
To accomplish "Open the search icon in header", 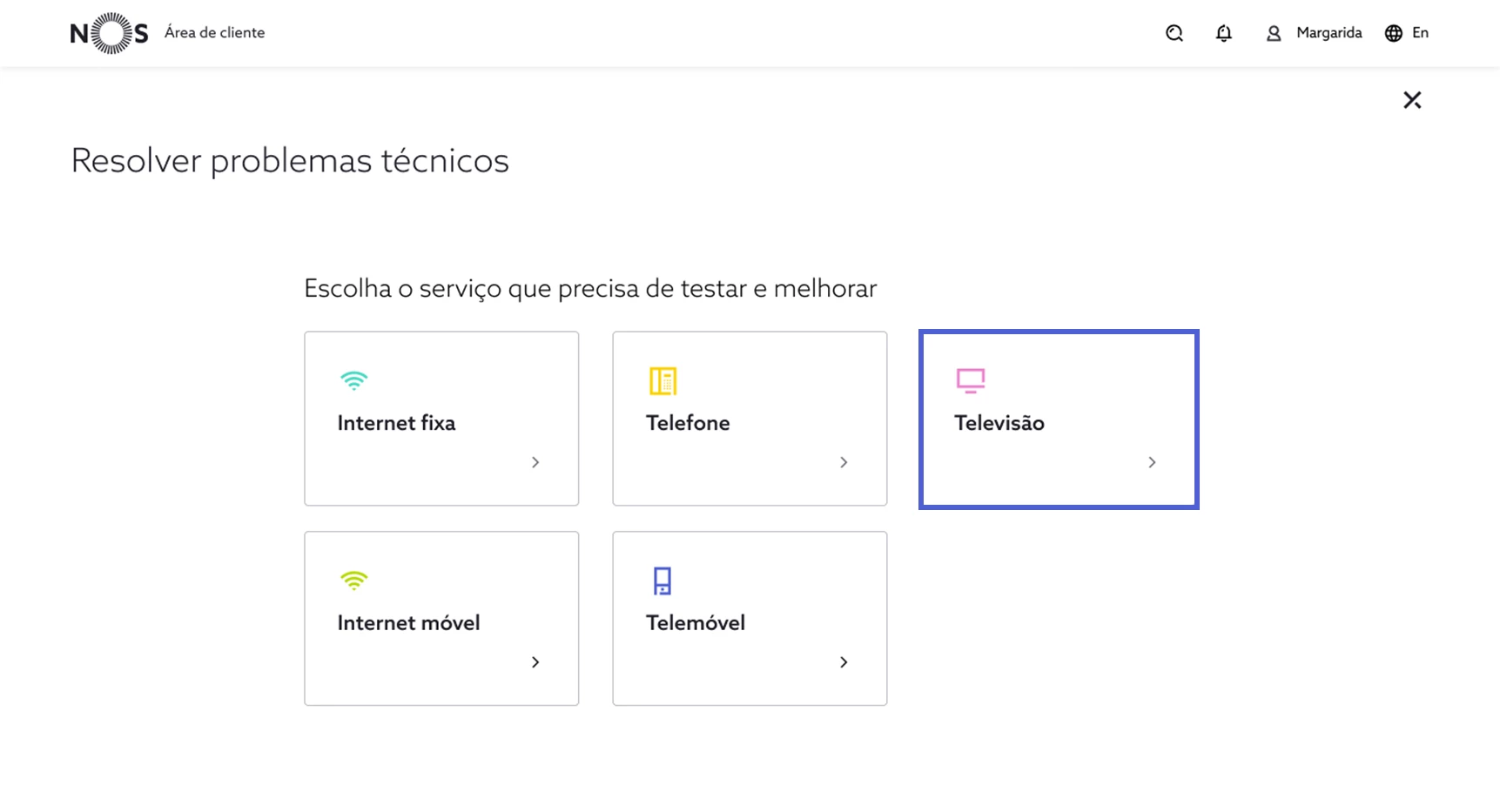I will (x=1174, y=33).
